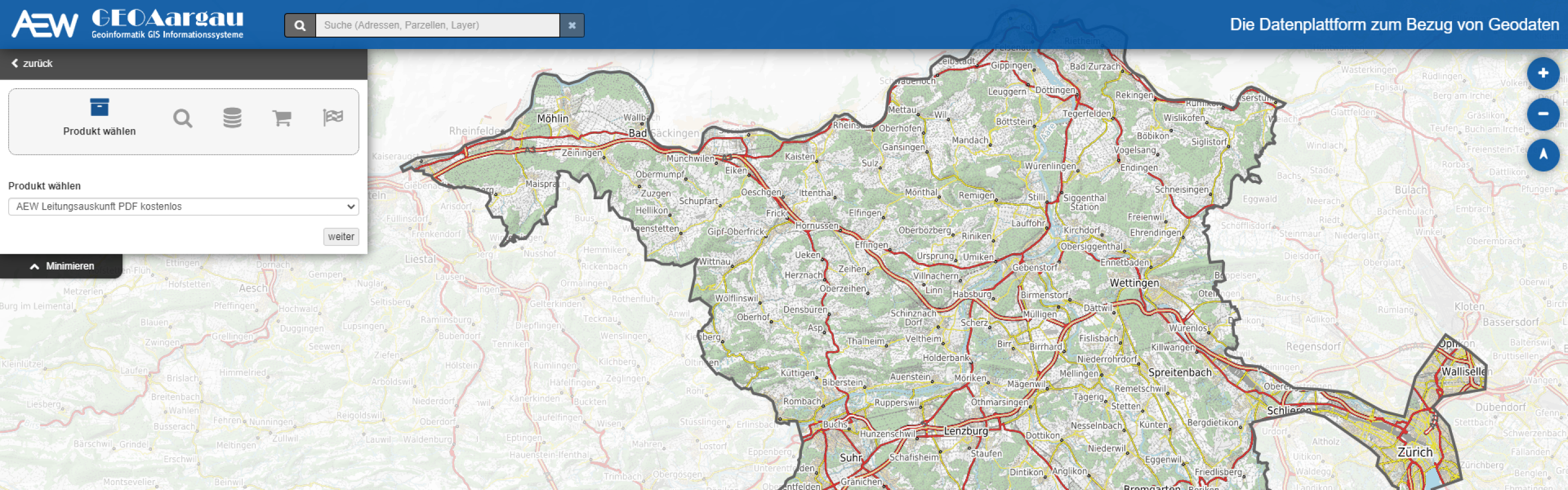Screen dimensions: 1568x490
Task: Open the database stack step icon
Action: [x=232, y=118]
